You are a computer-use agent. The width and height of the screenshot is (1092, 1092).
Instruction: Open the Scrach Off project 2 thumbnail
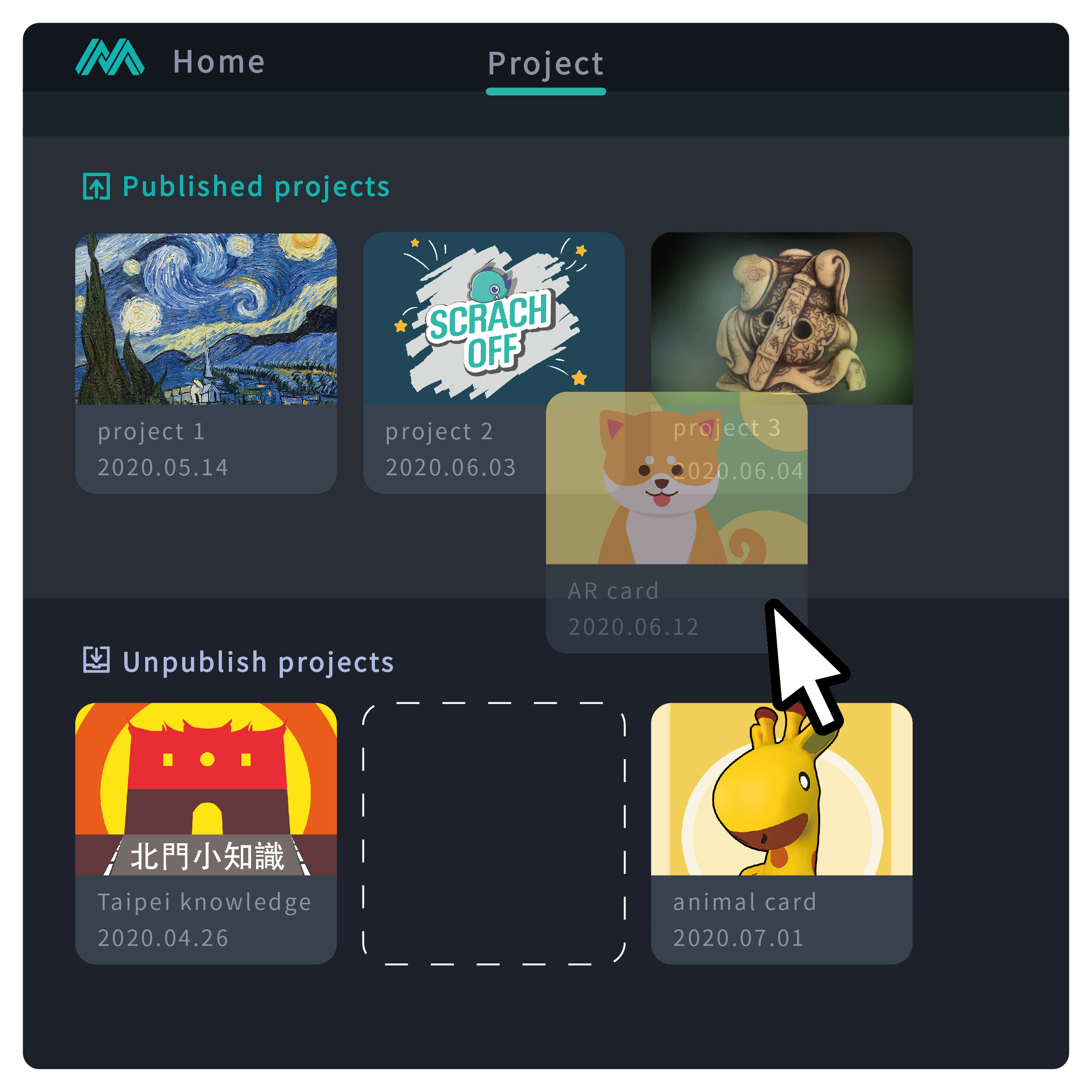tap(493, 318)
